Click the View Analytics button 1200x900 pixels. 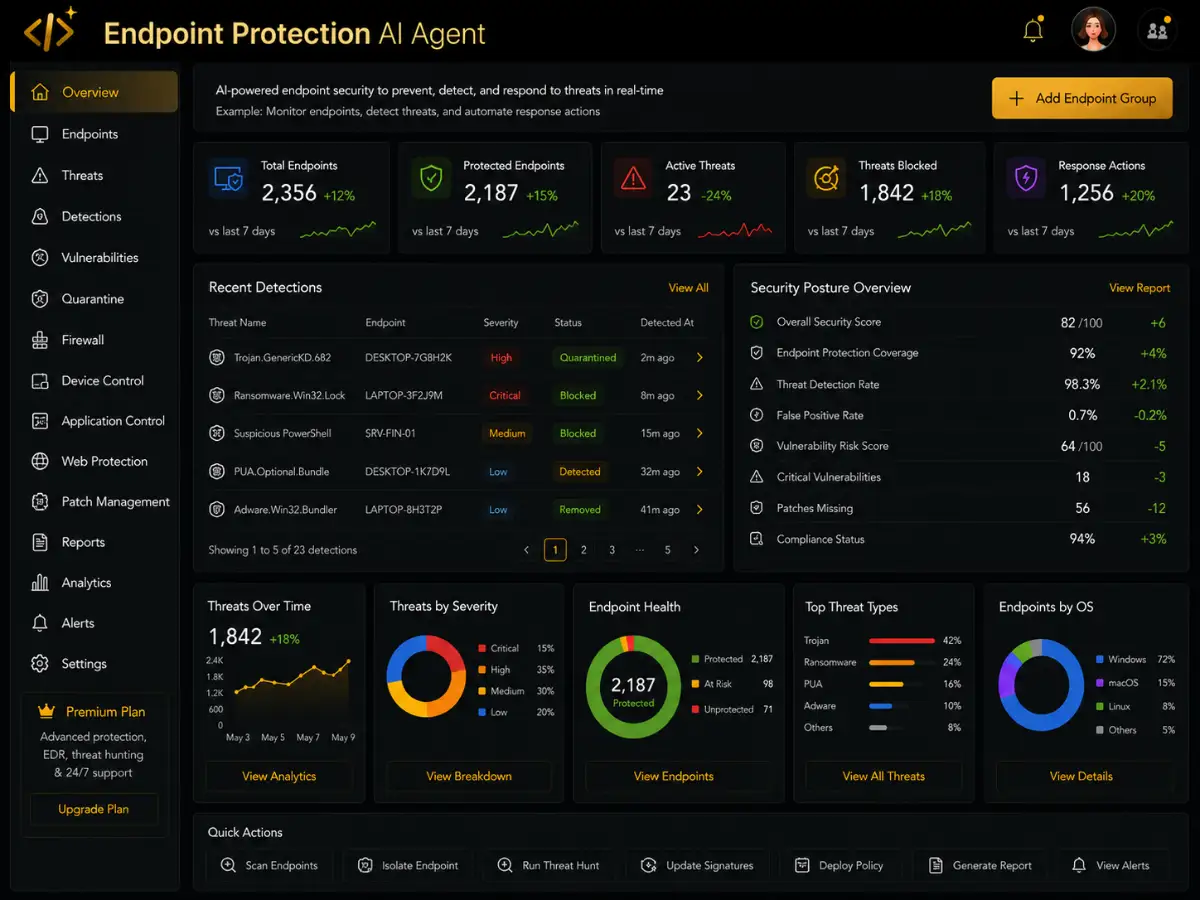[279, 776]
